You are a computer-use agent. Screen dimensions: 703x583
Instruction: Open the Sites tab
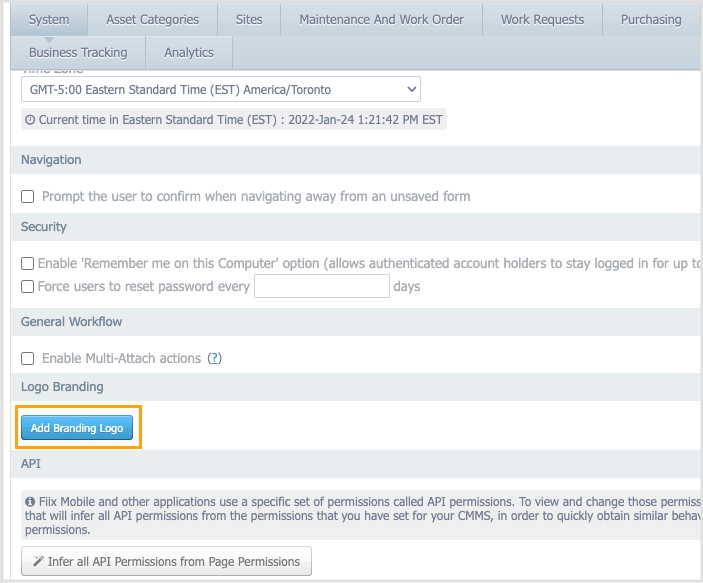click(249, 20)
